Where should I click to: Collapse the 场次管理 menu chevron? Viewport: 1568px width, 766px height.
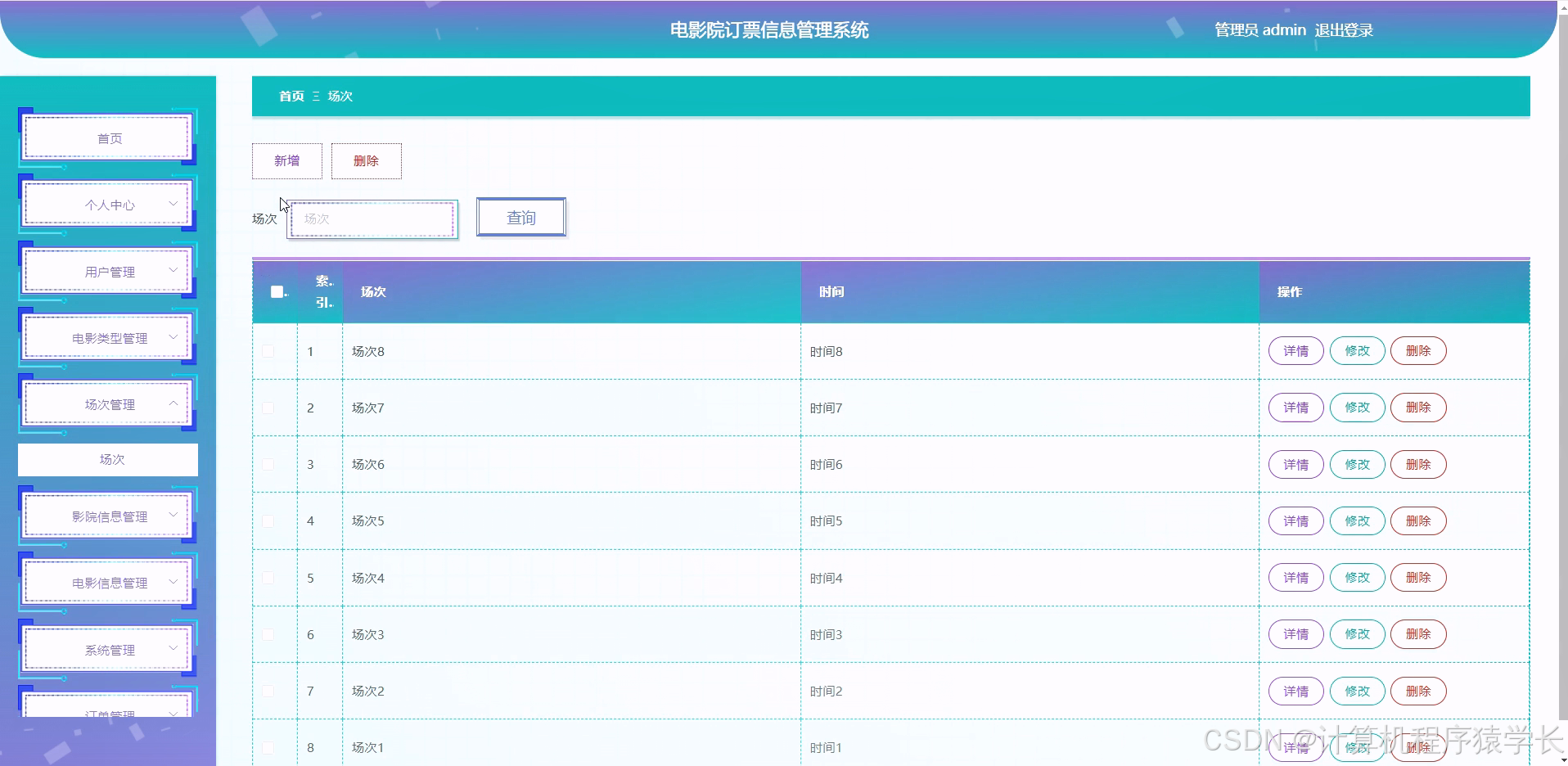pos(173,403)
